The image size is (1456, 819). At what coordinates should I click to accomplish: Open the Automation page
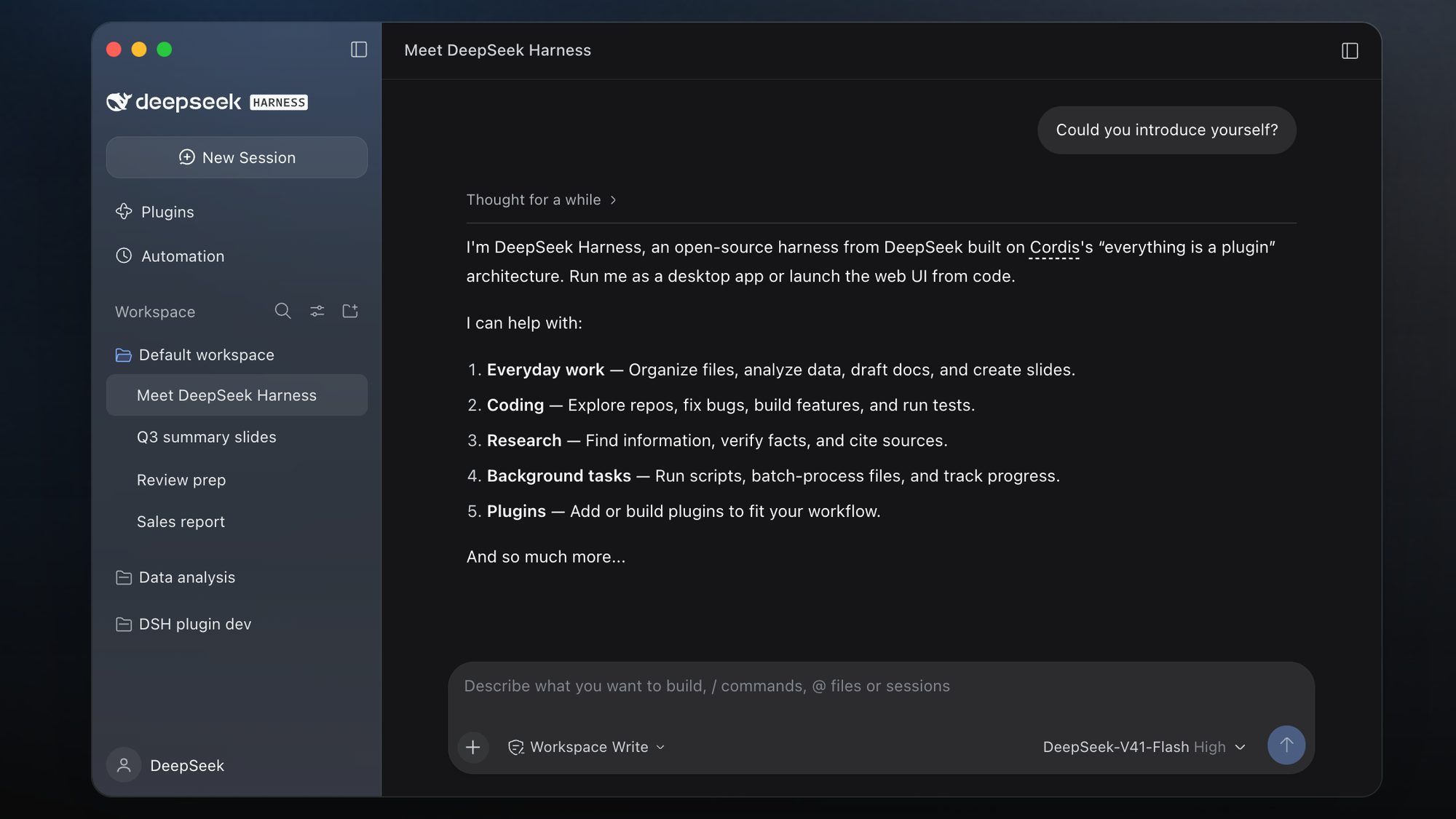tap(183, 256)
